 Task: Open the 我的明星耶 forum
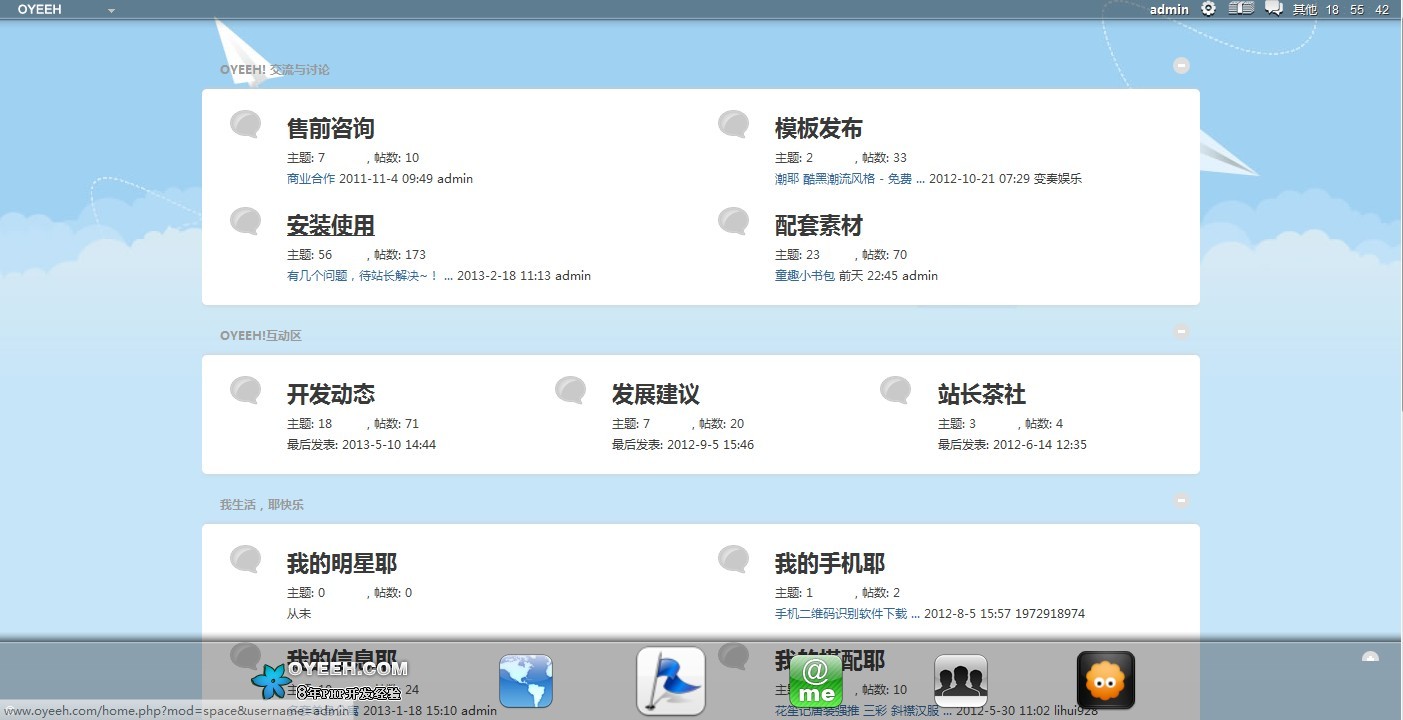(341, 563)
